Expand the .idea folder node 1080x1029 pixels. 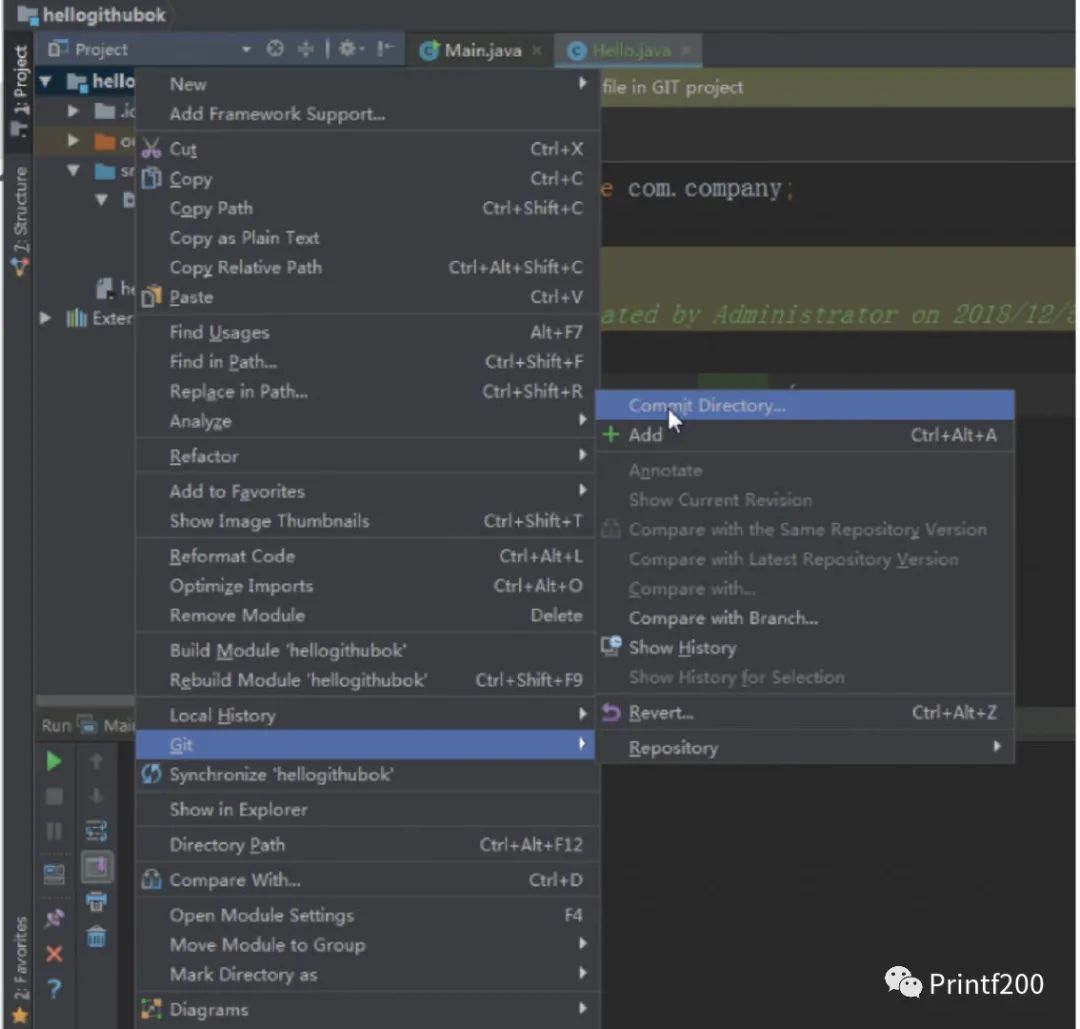click(72, 110)
